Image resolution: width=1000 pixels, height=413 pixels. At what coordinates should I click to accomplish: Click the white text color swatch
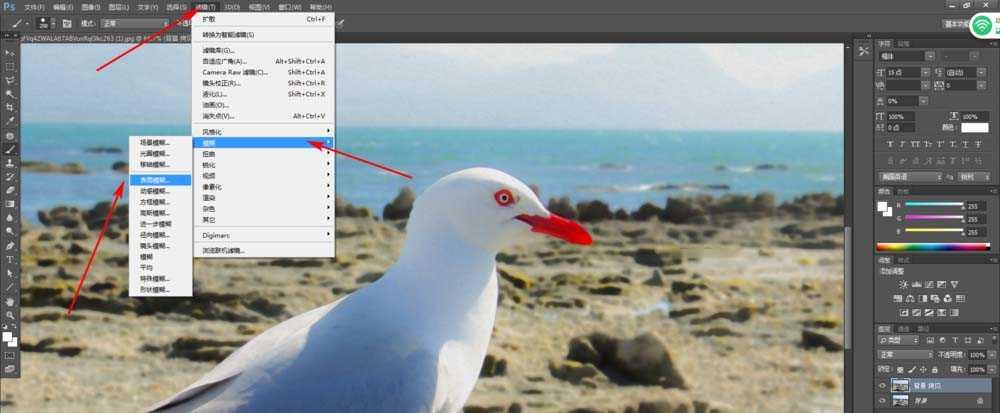tap(974, 128)
